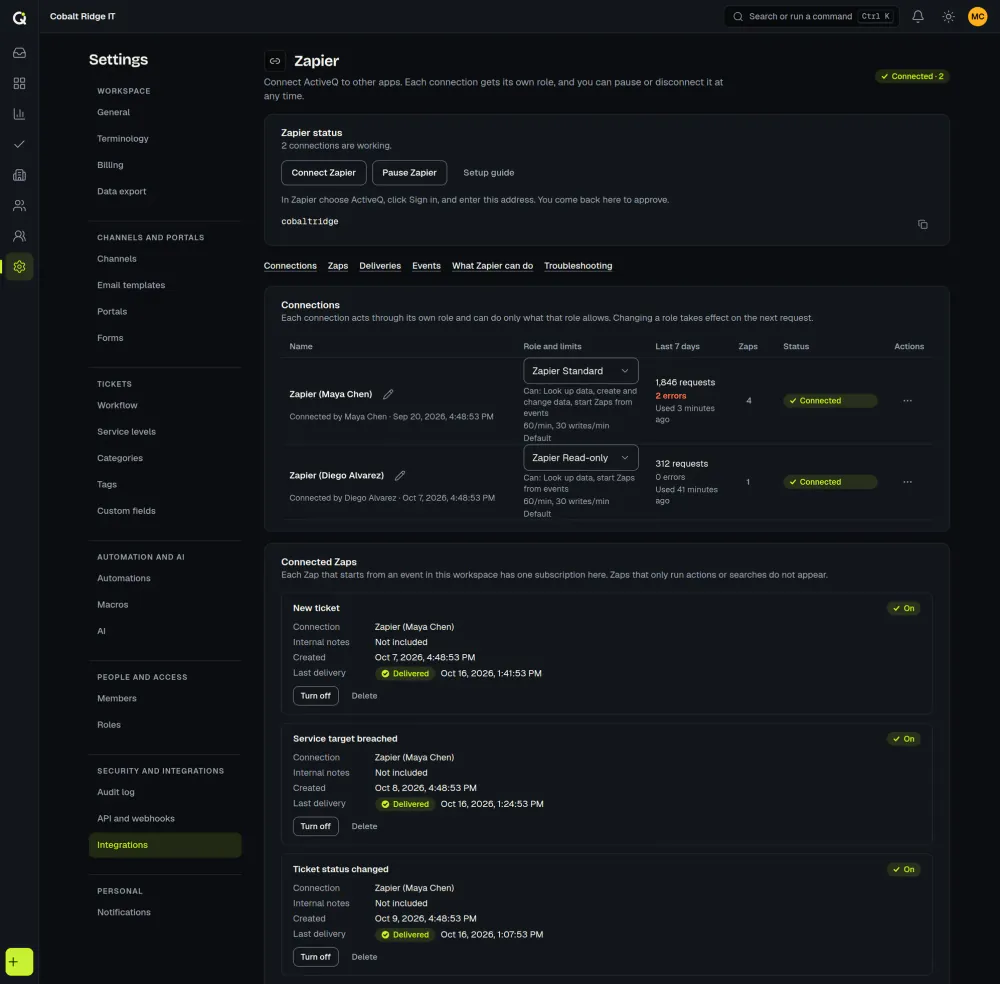
Task: Focus the Search or run a command field
Action: click(x=811, y=17)
